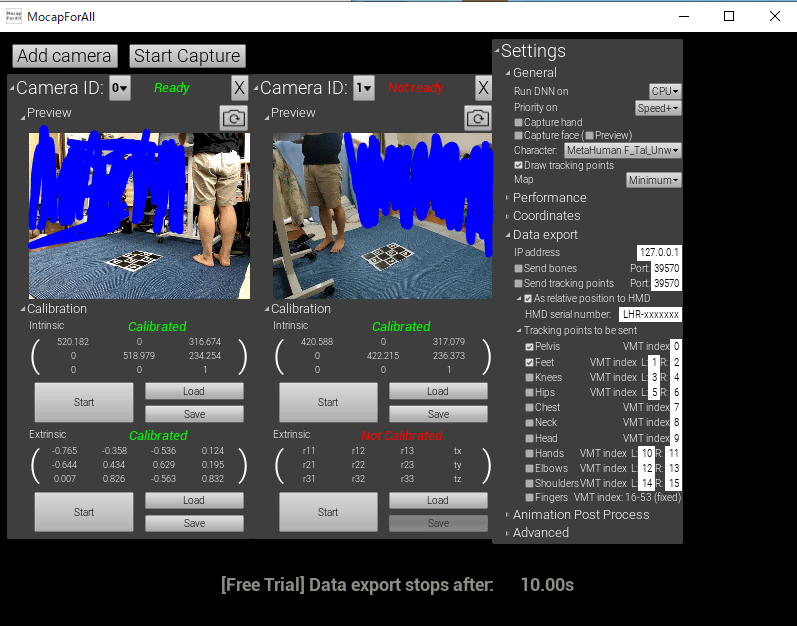Toggle Draw tracking points checkbox

pos(518,165)
